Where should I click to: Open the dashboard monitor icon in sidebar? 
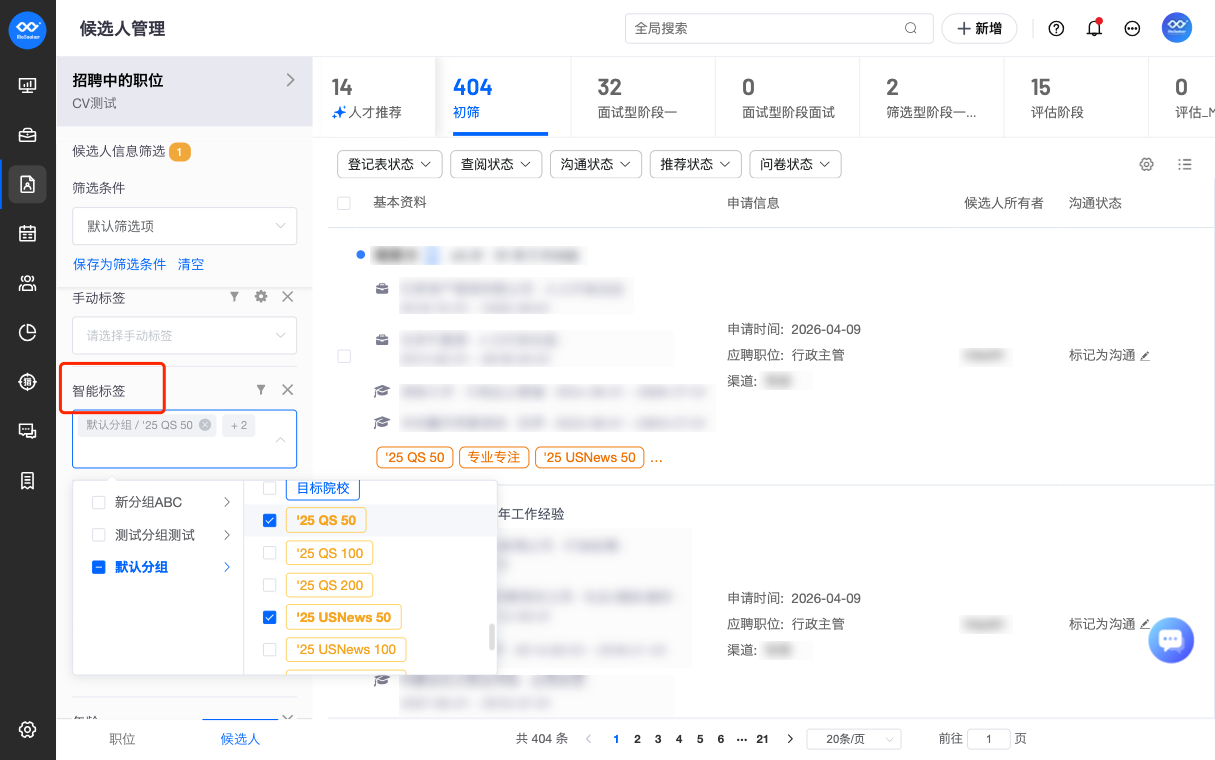pos(28,86)
